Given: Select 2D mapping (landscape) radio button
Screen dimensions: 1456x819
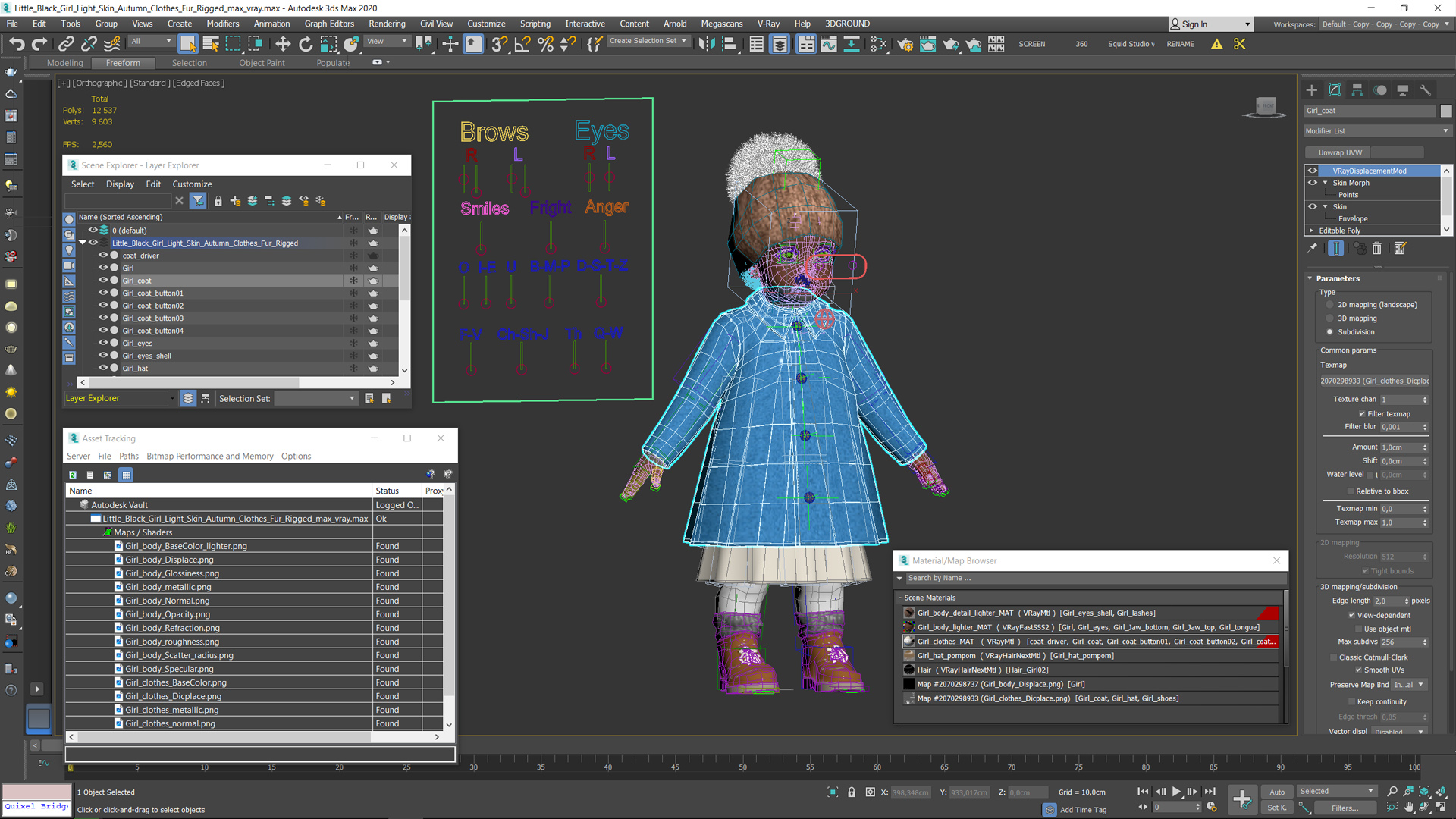Looking at the screenshot, I should [1329, 305].
